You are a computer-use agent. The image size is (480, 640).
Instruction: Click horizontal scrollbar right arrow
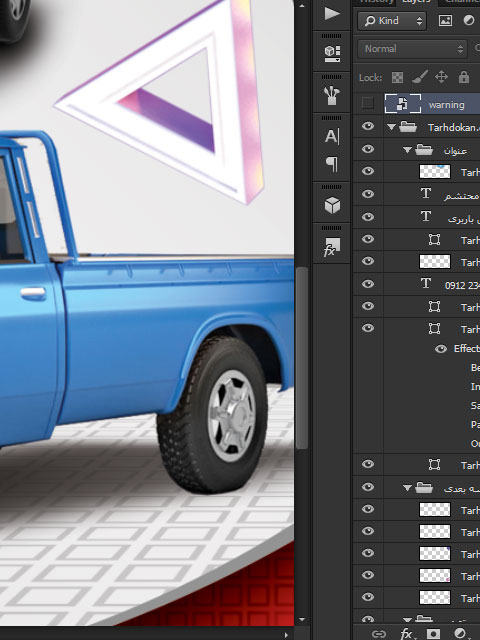[x=286, y=635]
